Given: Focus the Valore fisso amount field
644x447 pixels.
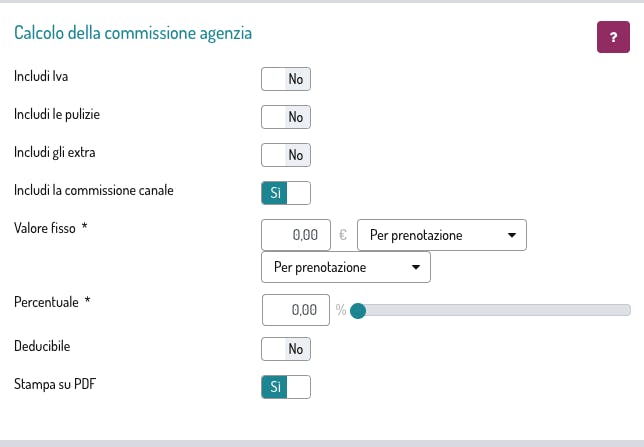Looking at the screenshot, I should pos(295,235).
